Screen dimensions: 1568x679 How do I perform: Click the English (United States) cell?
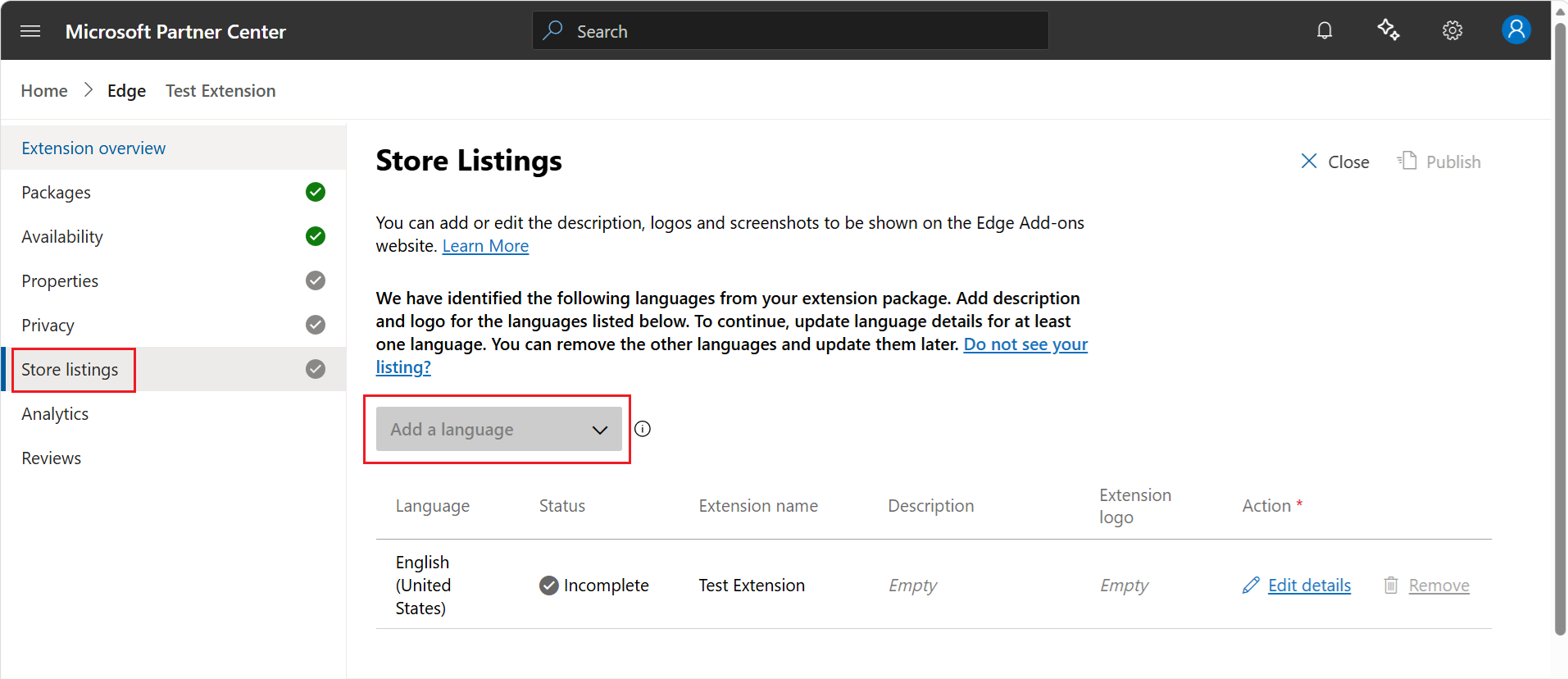pyautogui.click(x=423, y=586)
